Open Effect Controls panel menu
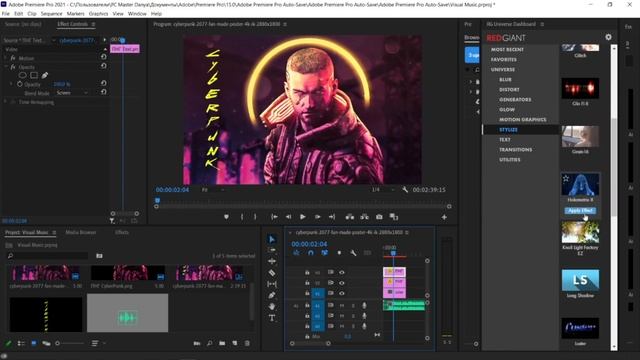Image resolution: width=640 pixels, height=360 pixels. pos(93,24)
